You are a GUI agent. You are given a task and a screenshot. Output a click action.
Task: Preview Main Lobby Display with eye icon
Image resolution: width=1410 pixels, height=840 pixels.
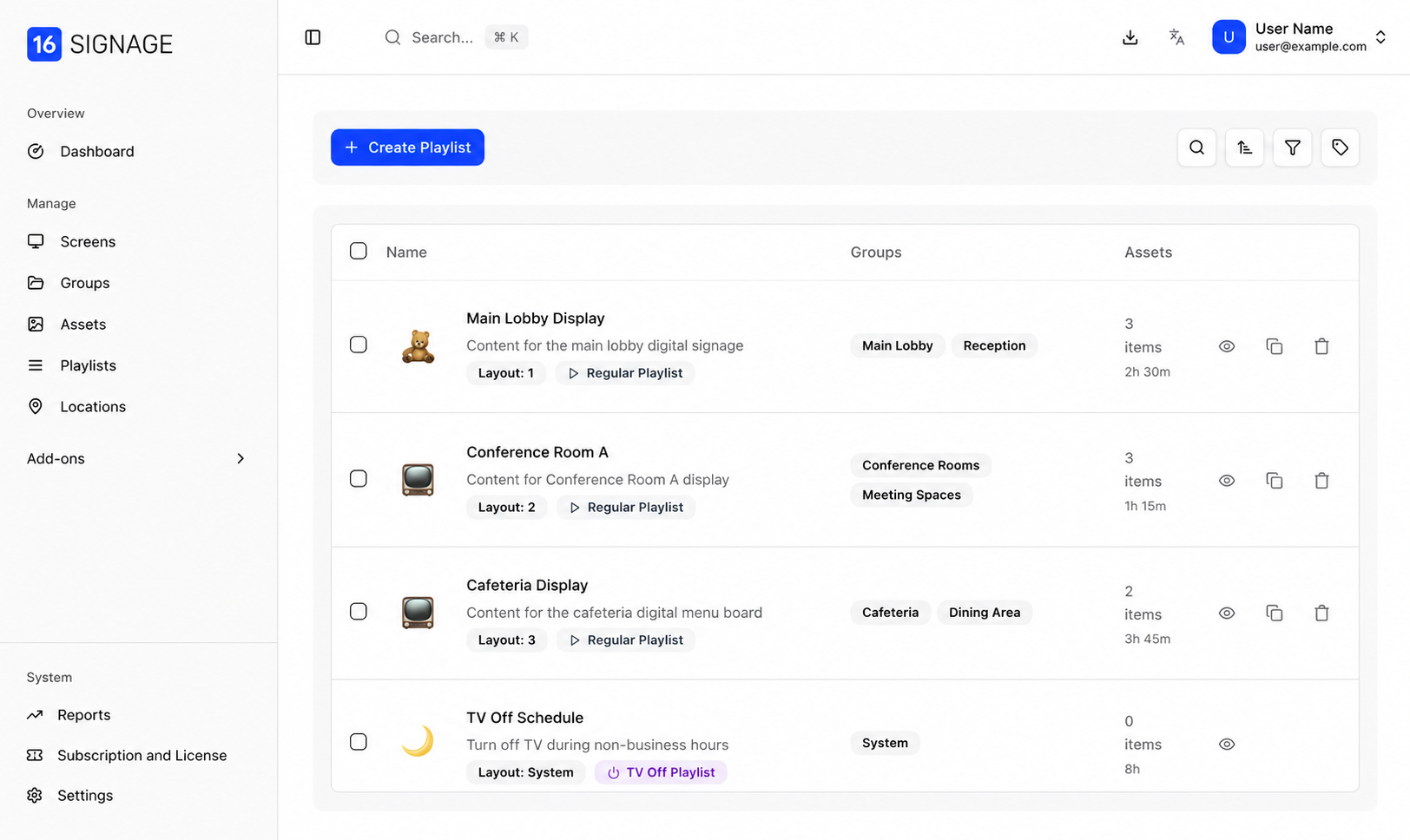1227,346
